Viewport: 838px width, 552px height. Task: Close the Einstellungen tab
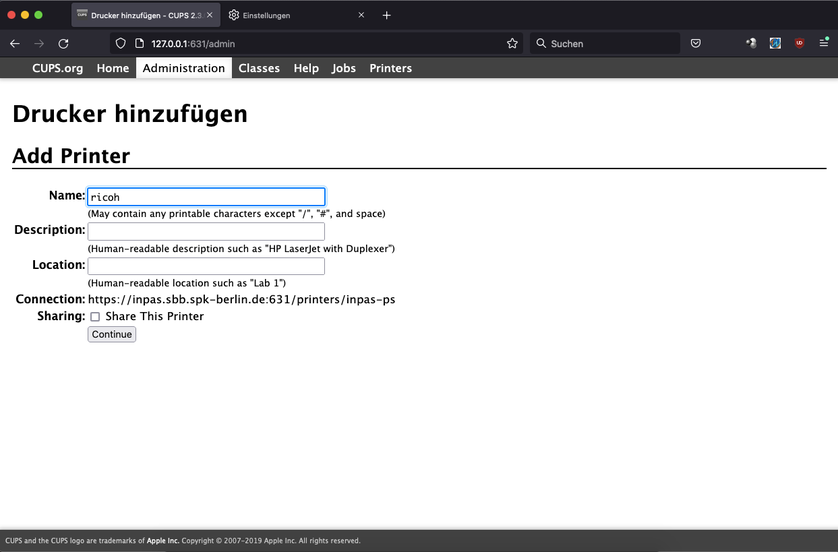[361, 15]
